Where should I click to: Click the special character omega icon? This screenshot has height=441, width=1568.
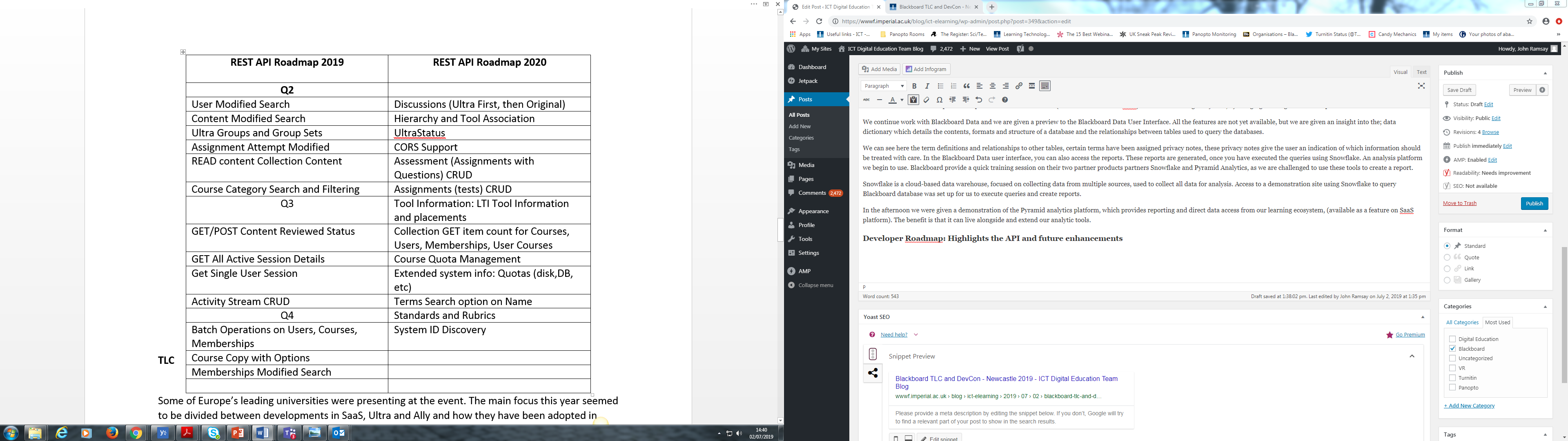coord(940,100)
